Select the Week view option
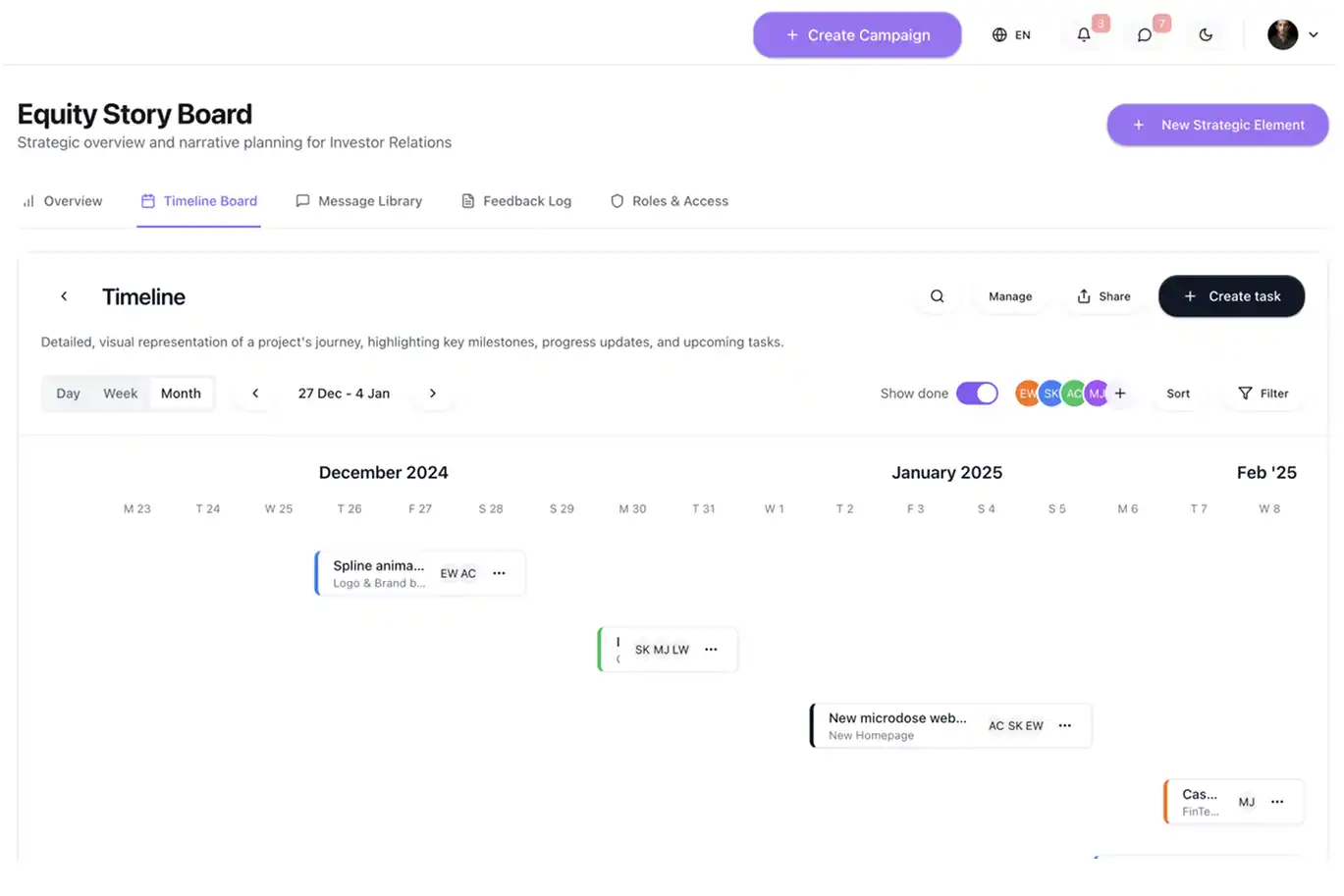Viewport: 1344px width, 896px height. 121,394
